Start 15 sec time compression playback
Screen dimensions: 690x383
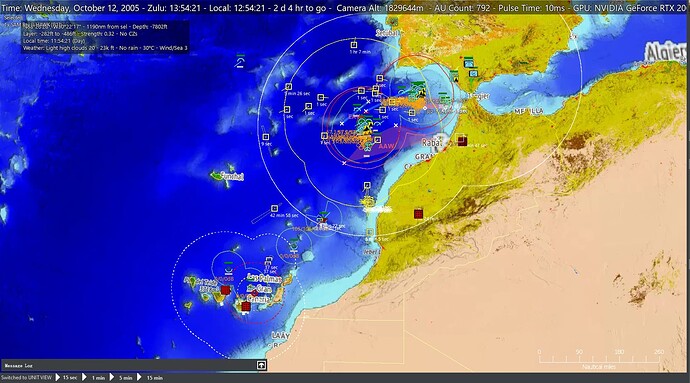[66, 378]
